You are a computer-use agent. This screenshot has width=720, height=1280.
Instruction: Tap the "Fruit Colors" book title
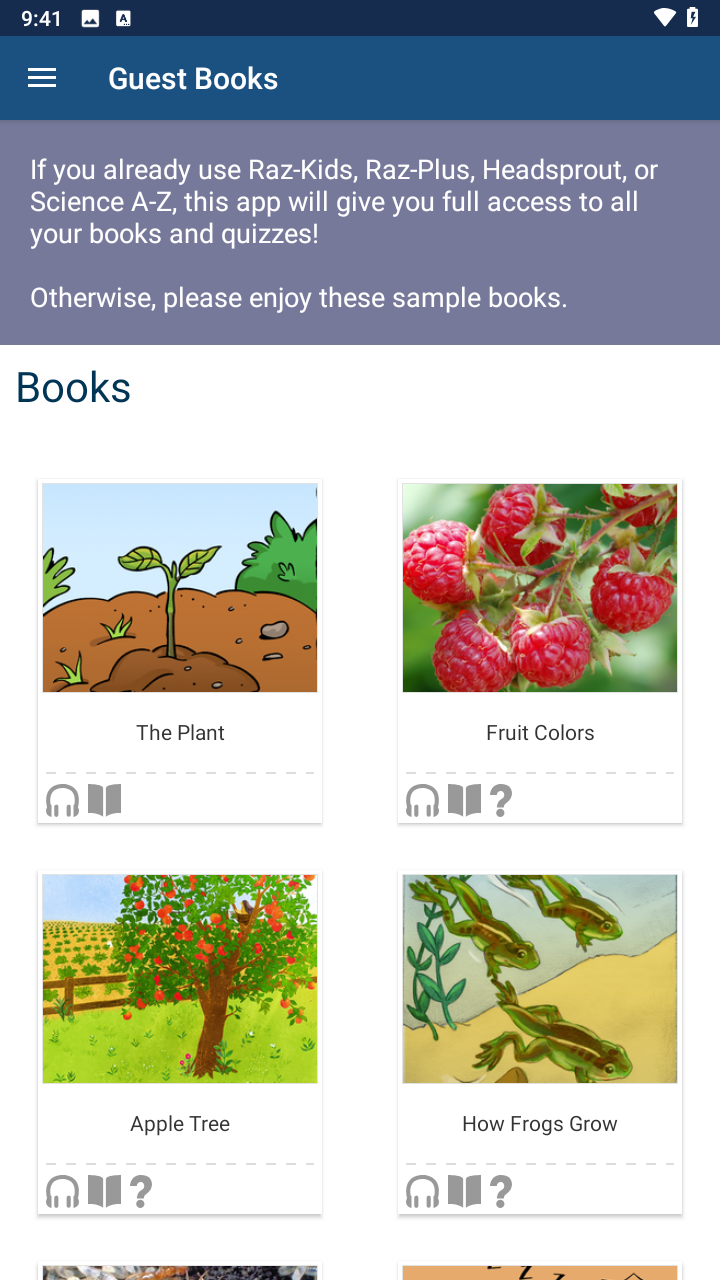(x=540, y=733)
